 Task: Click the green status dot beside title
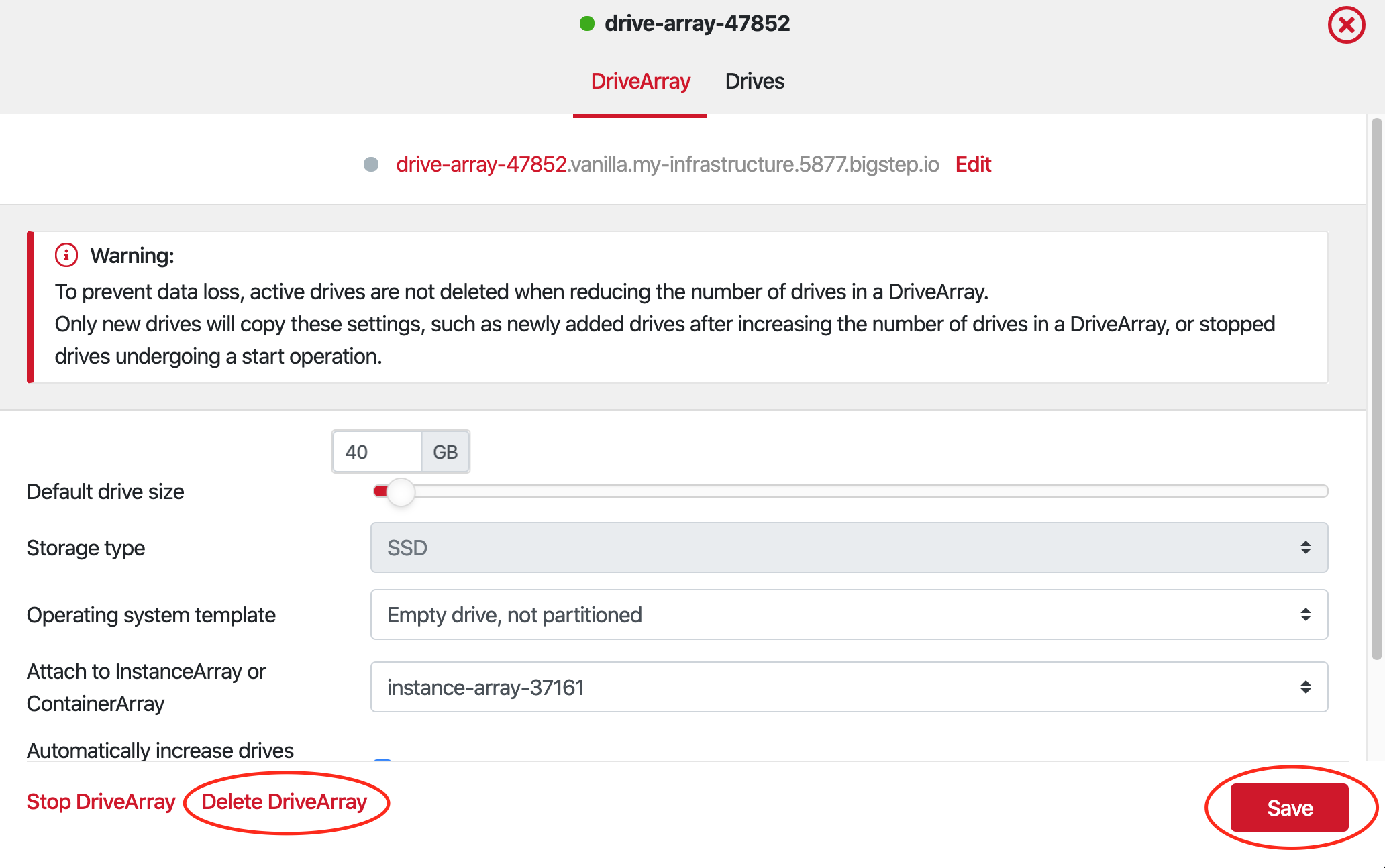[587, 24]
